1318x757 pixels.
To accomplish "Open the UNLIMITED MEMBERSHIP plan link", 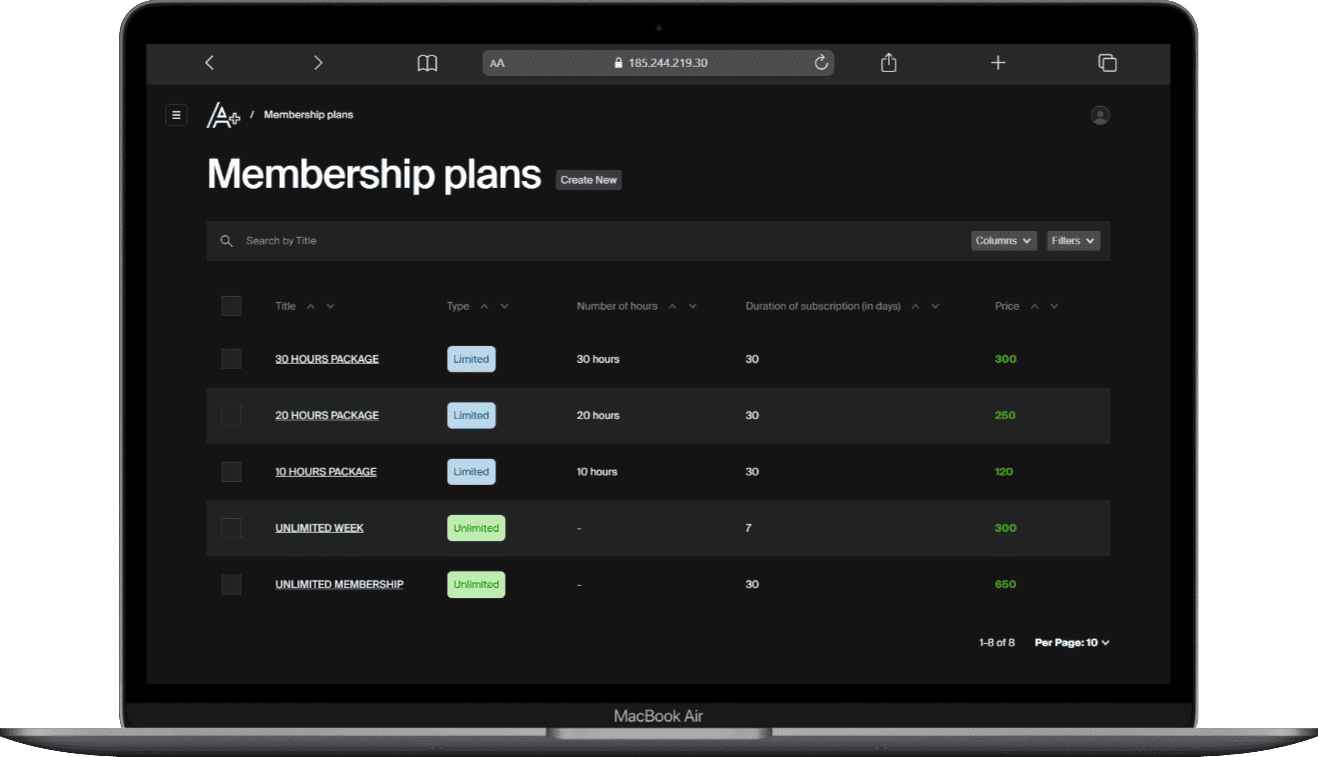I will (339, 584).
